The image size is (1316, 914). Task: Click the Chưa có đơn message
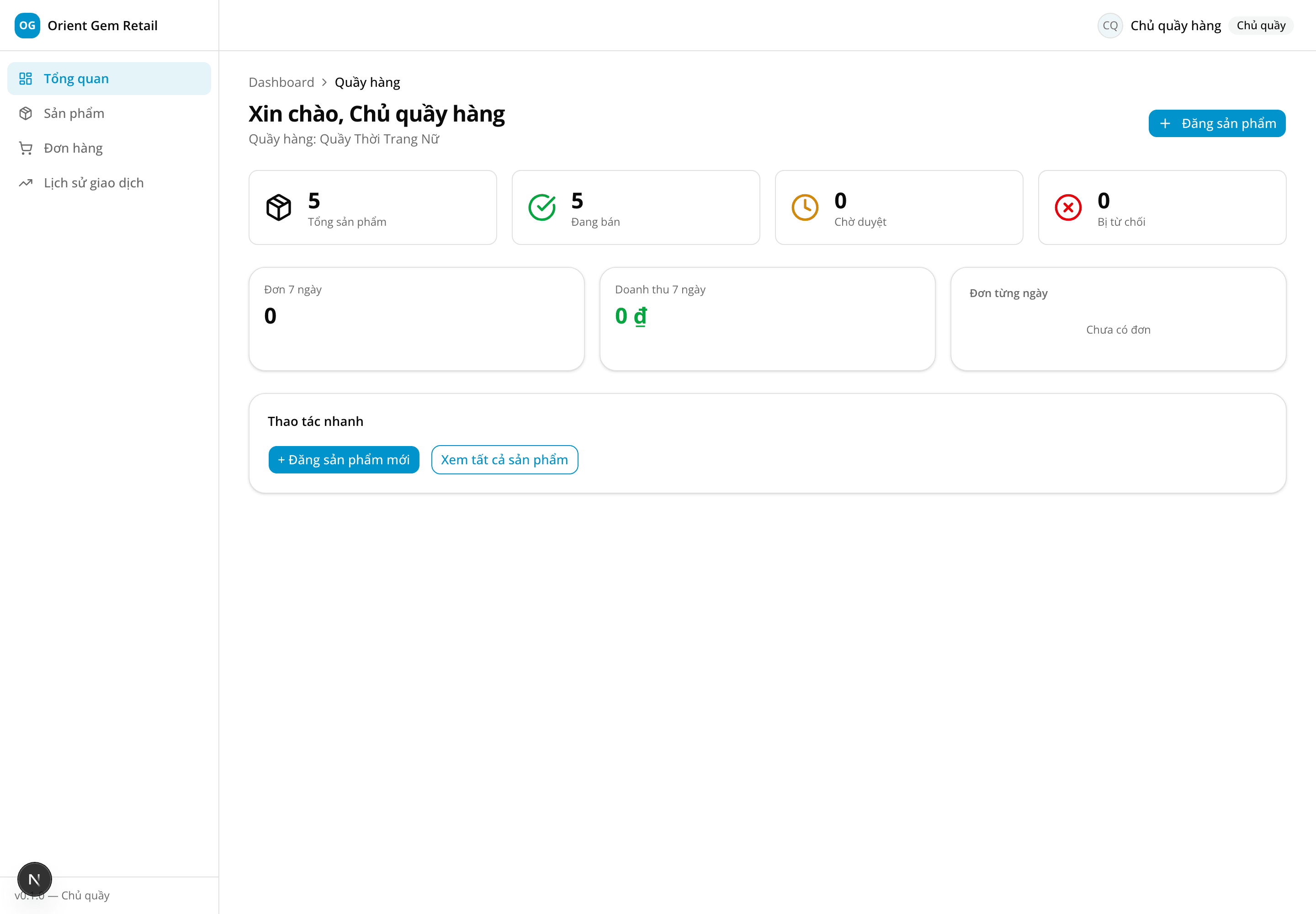1119,330
